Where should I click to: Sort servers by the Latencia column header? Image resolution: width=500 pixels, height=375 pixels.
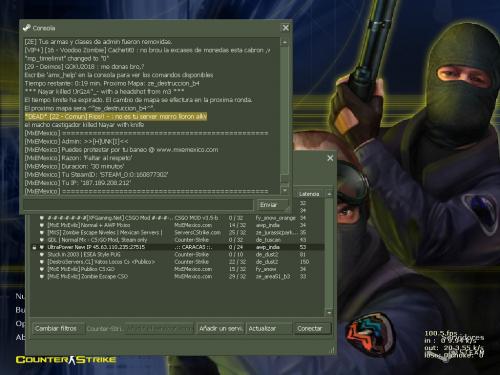coord(309,194)
